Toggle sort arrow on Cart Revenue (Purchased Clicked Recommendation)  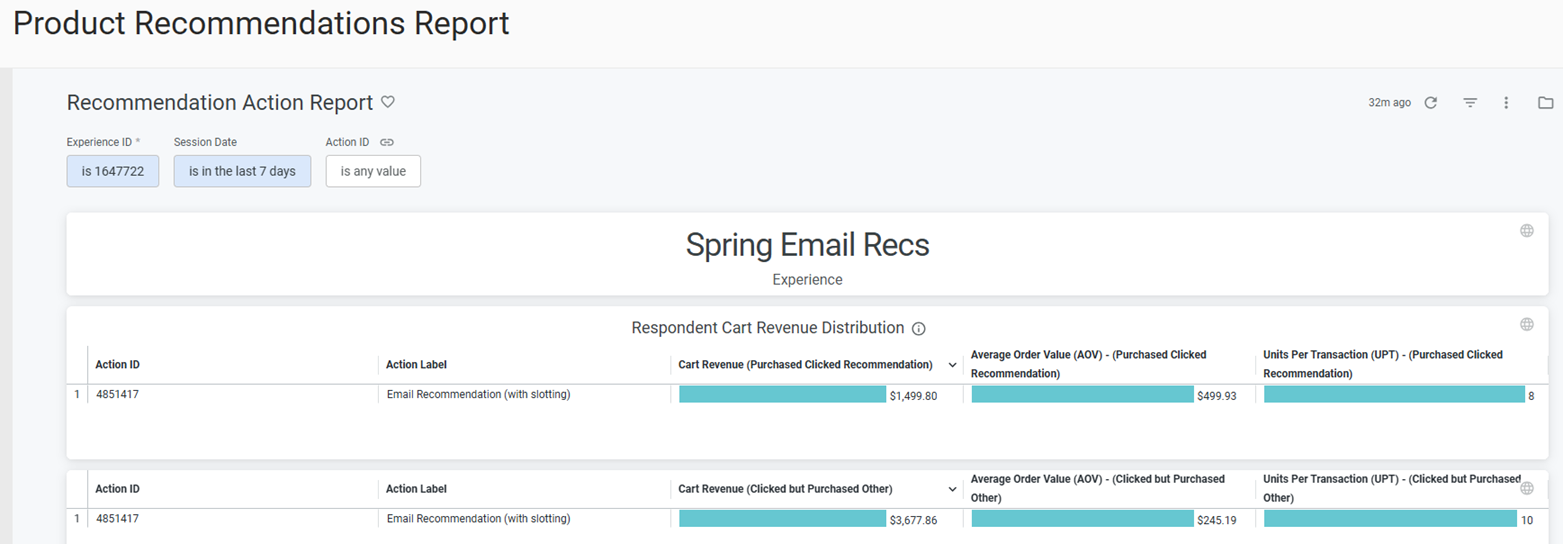point(953,365)
